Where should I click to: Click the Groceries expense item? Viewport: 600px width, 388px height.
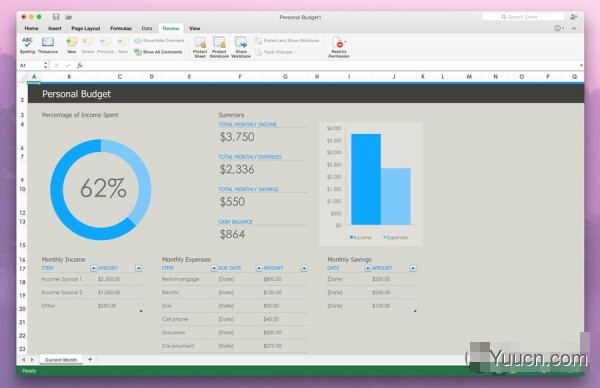[x=173, y=333]
